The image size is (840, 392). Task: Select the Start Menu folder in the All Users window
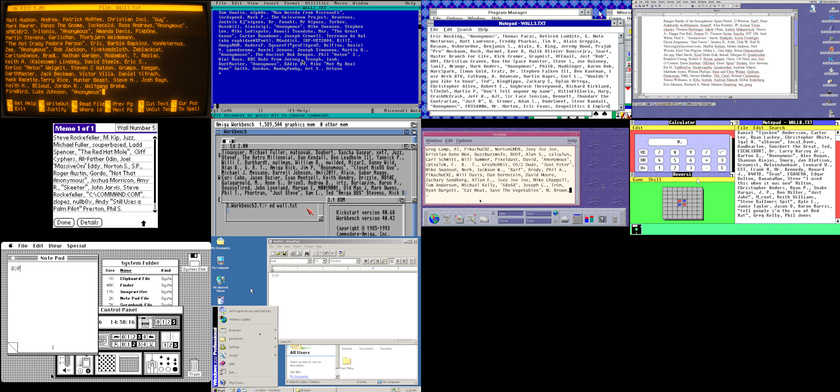point(347,363)
